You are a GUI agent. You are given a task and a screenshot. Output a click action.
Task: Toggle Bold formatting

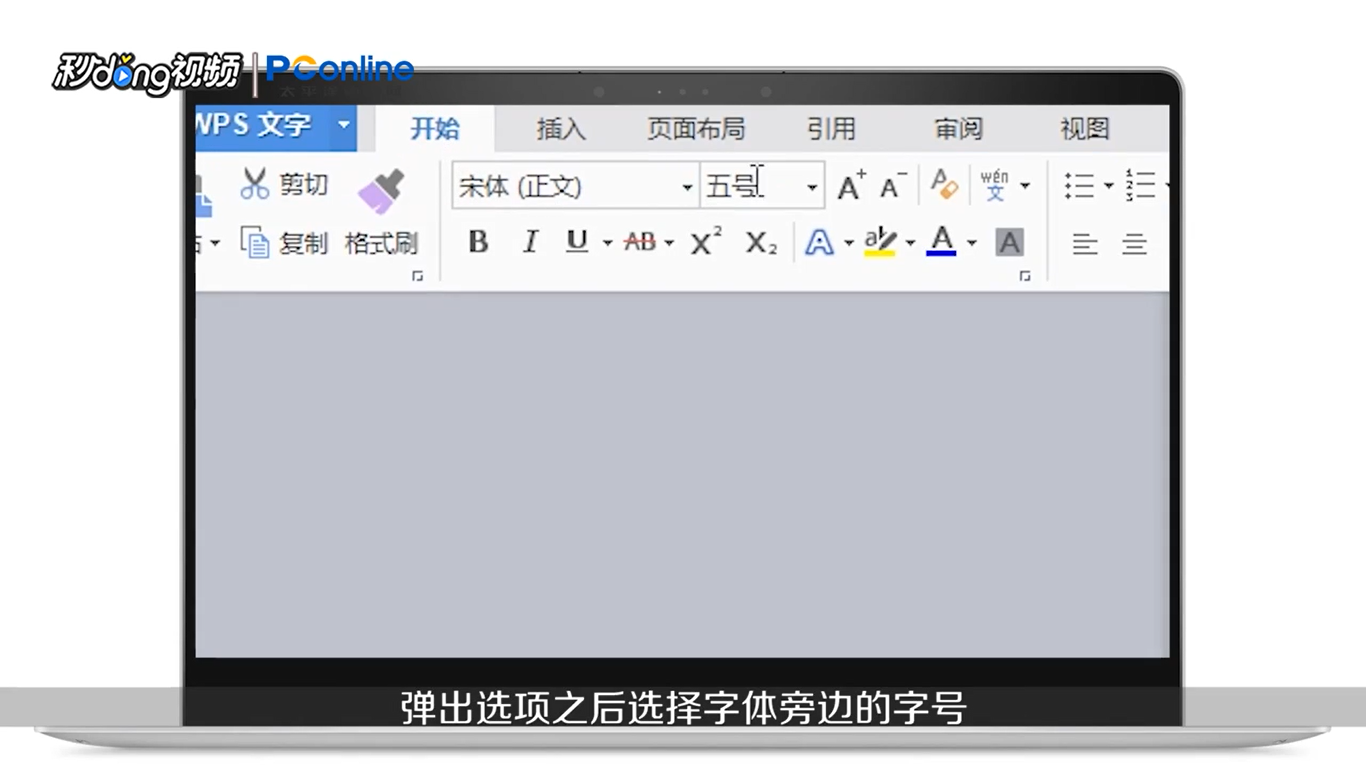[478, 242]
